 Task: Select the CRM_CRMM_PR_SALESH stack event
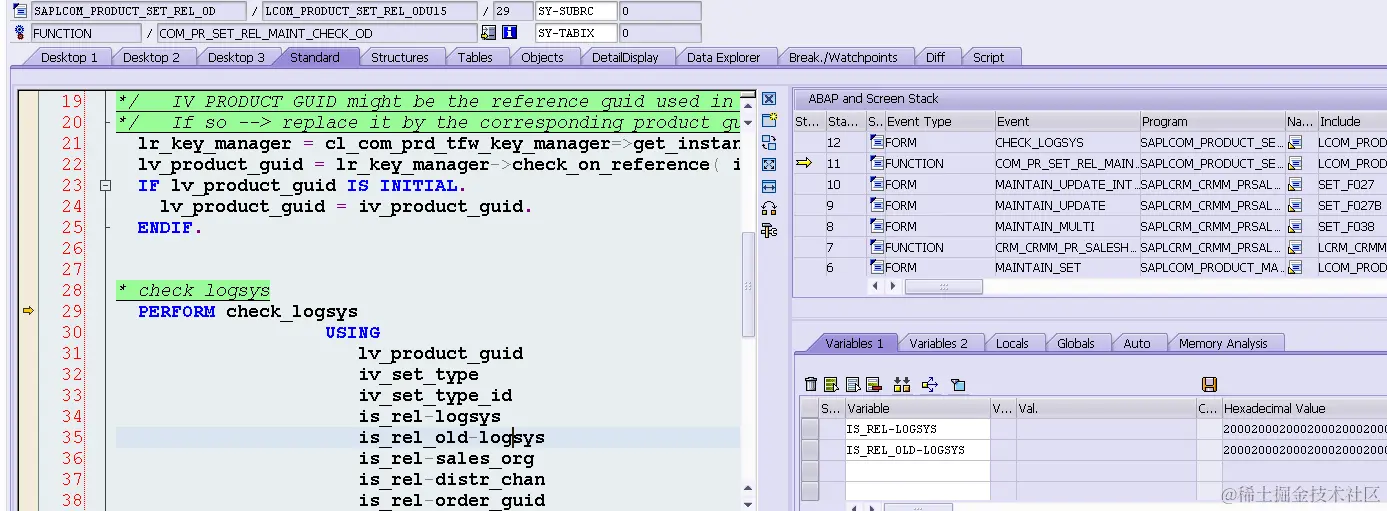click(1065, 248)
